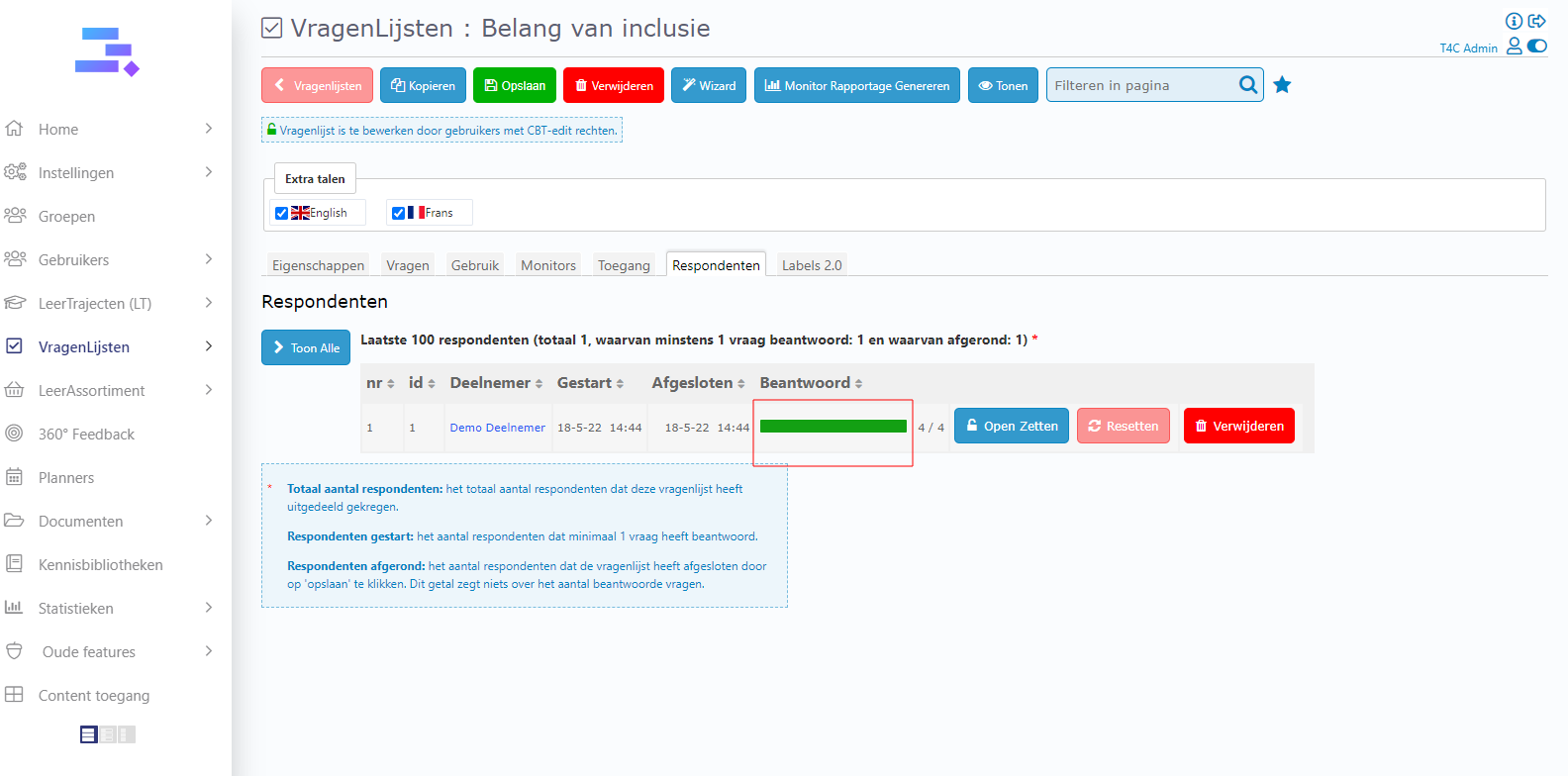The height and width of the screenshot is (776, 1568).
Task: Expand the Instellingen menu chevron
Action: (x=209, y=172)
